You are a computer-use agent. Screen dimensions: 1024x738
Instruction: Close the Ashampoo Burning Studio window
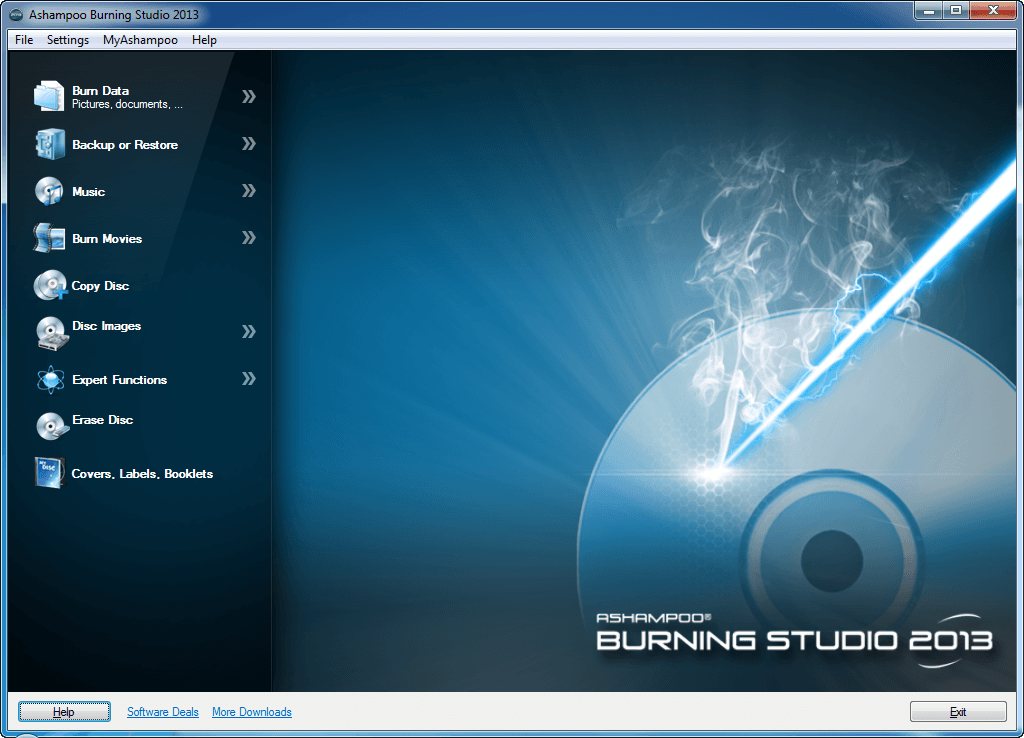click(993, 11)
